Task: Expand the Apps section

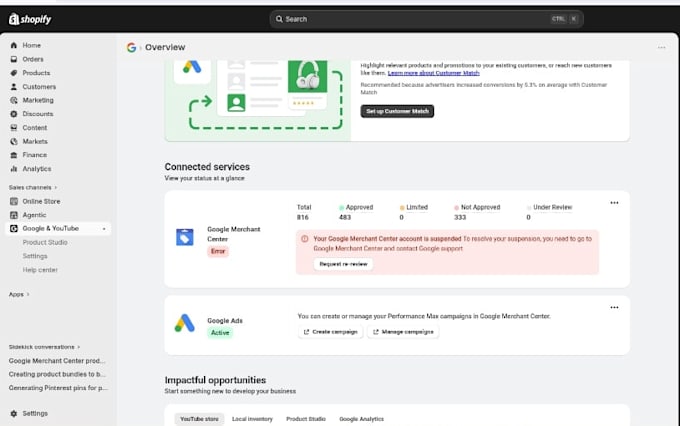Action: pyautogui.click(x=19, y=294)
